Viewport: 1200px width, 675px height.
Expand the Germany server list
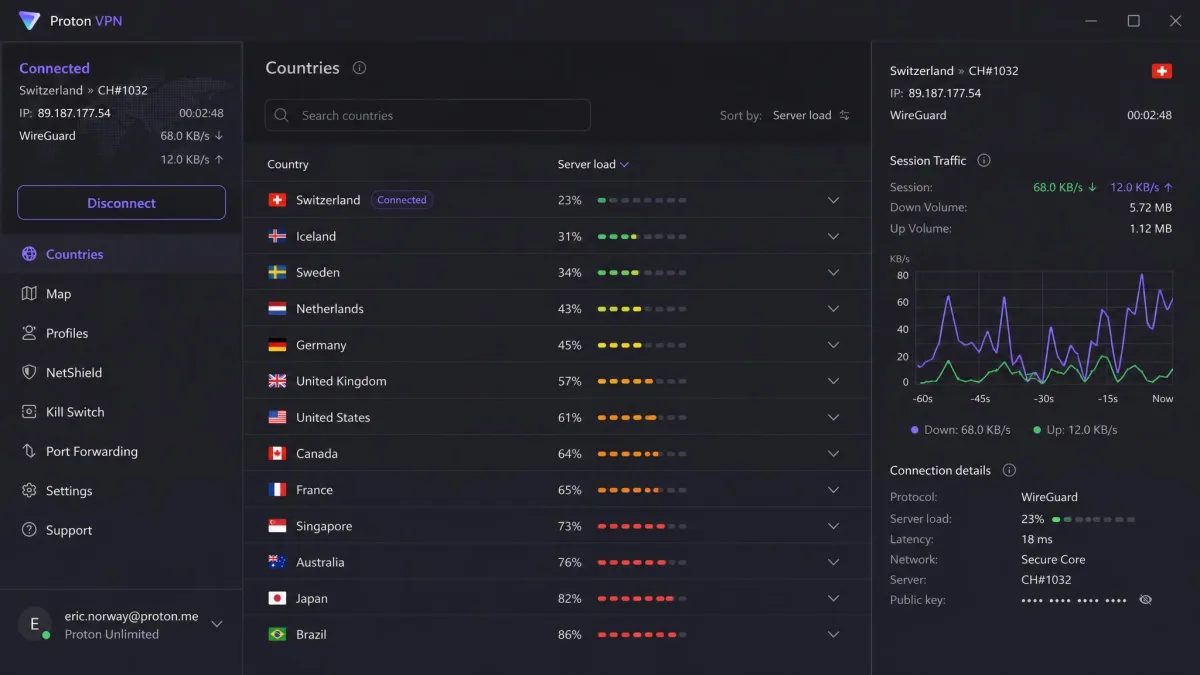(x=833, y=345)
